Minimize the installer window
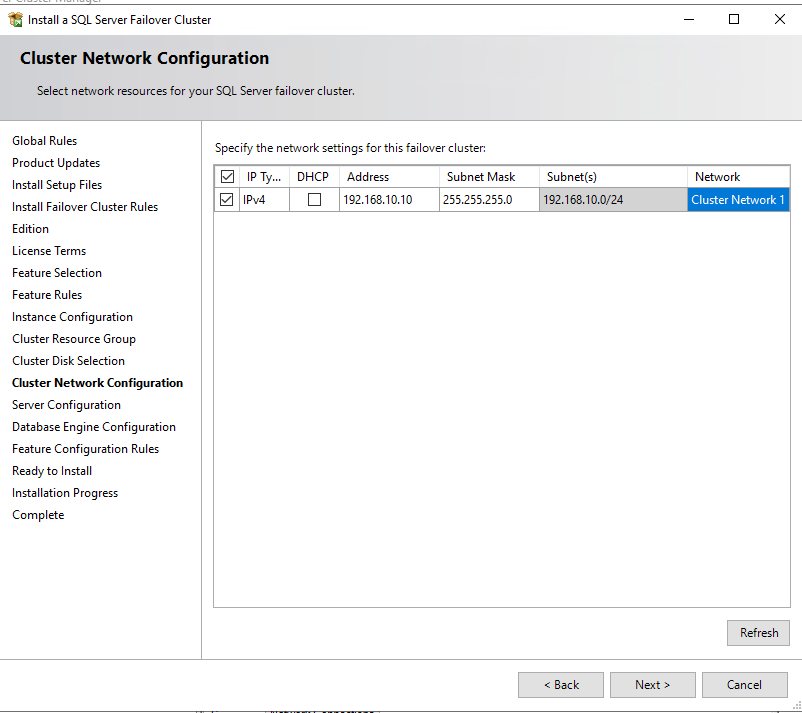802x713 pixels. [x=689, y=19]
